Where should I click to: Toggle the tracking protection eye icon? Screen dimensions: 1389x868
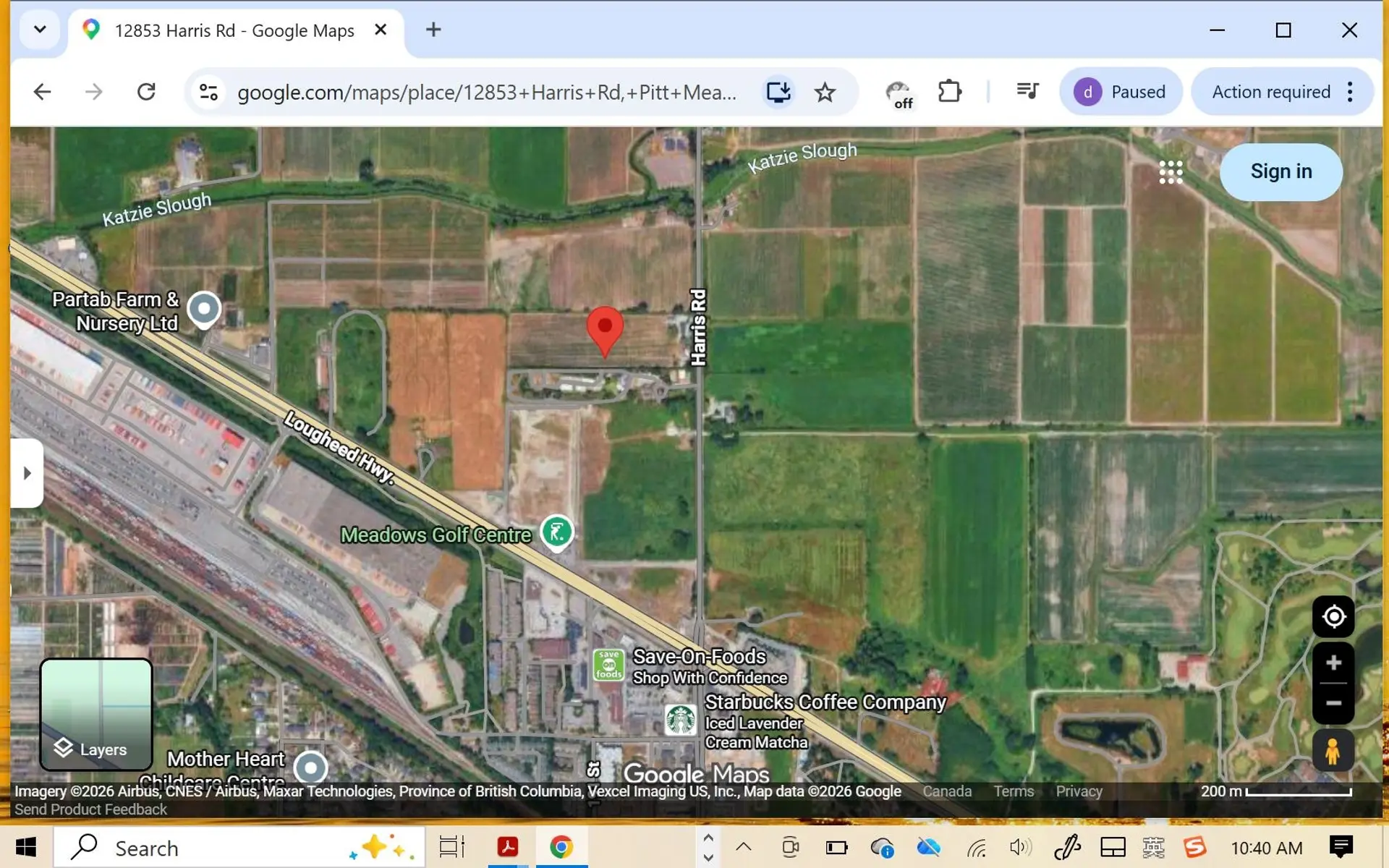[x=899, y=92]
